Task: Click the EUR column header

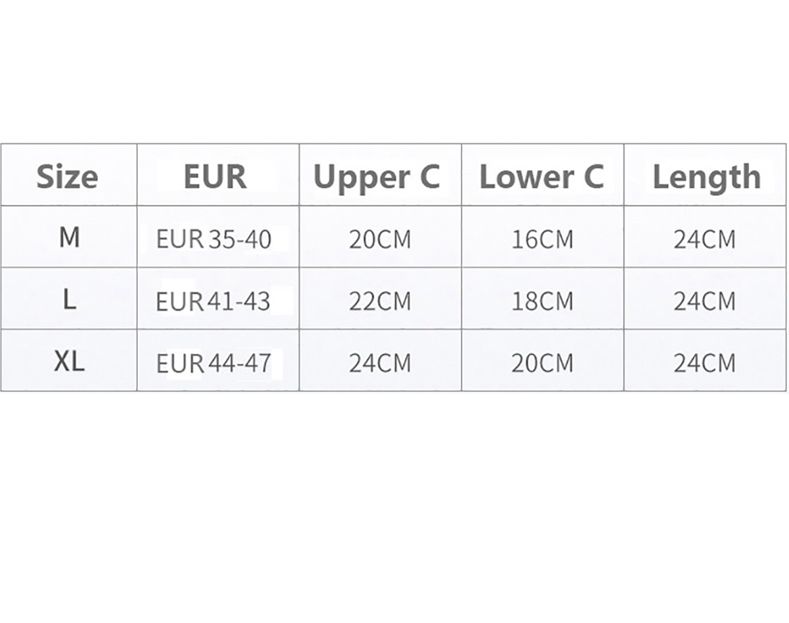Action: tap(215, 177)
